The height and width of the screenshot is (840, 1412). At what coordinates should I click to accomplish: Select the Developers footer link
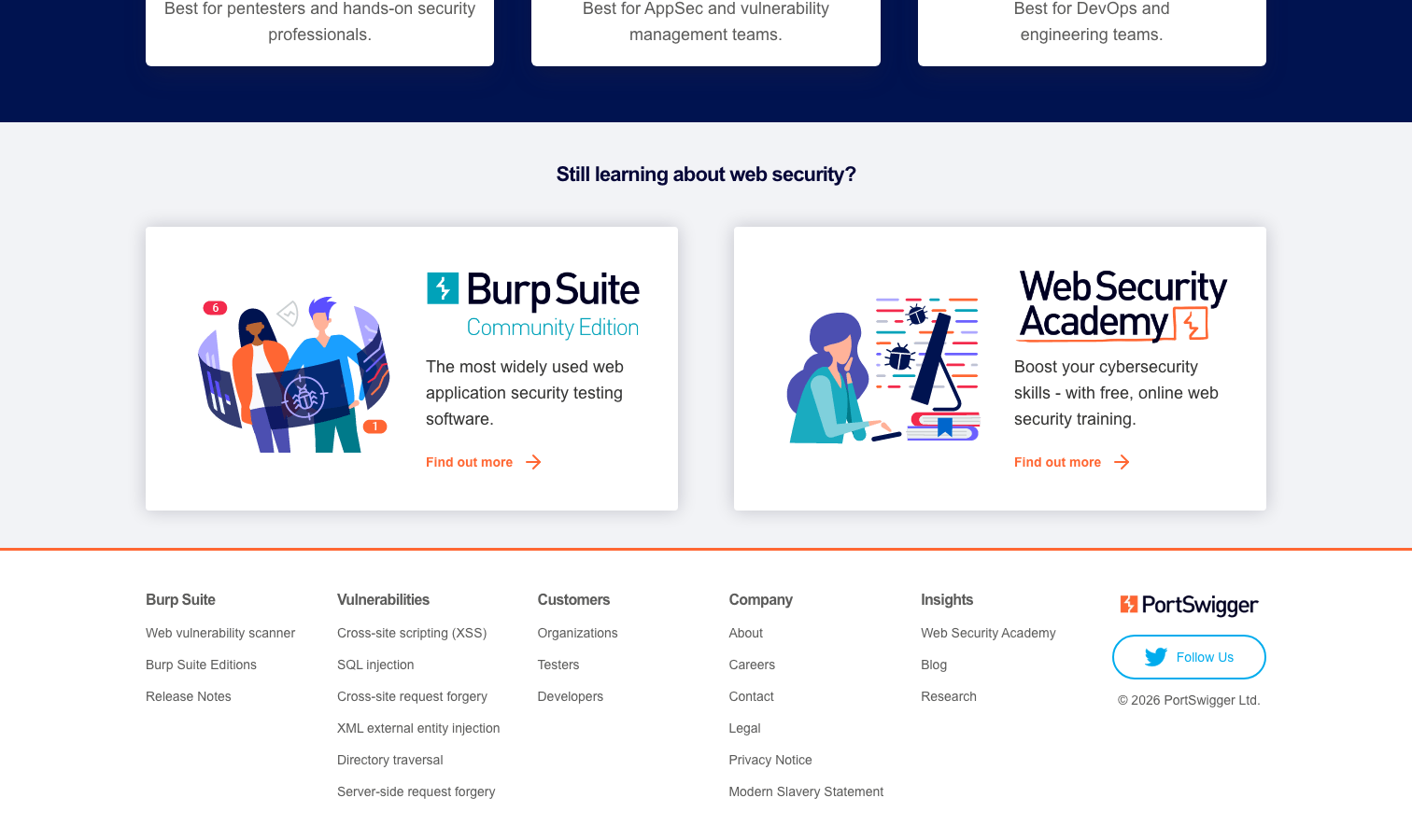[571, 696]
